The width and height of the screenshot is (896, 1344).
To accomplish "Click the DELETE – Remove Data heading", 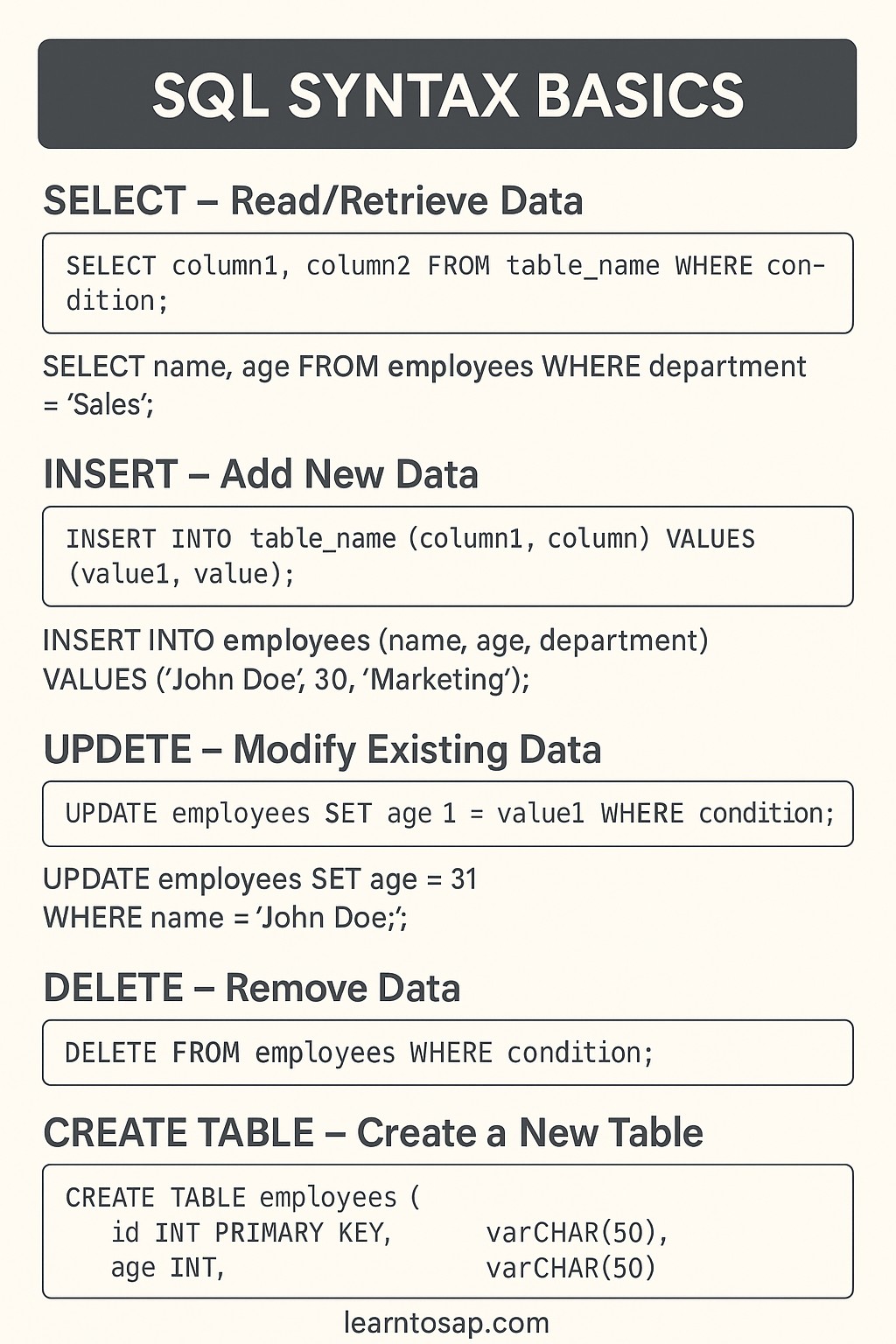I will [252, 988].
